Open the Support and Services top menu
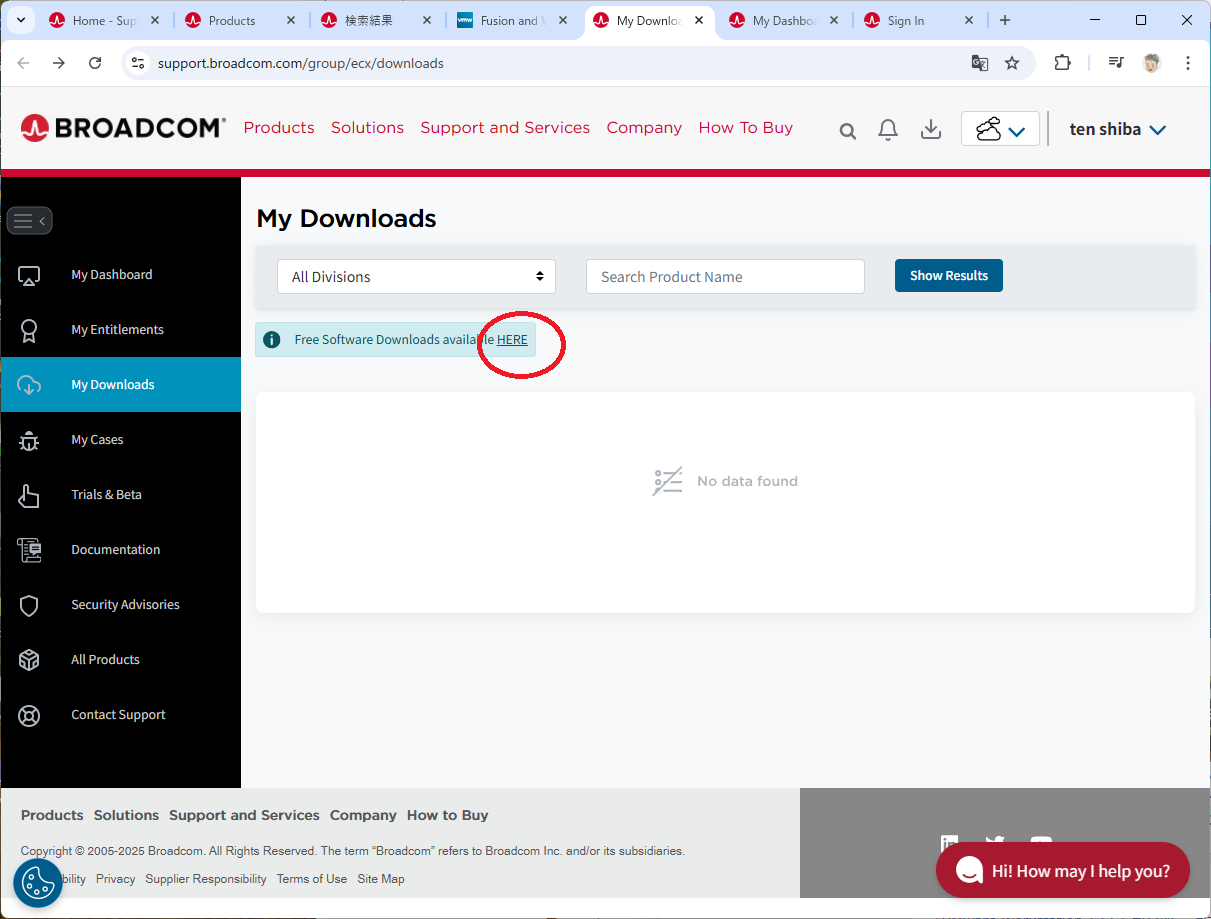The width and height of the screenshot is (1211, 919). tap(505, 128)
